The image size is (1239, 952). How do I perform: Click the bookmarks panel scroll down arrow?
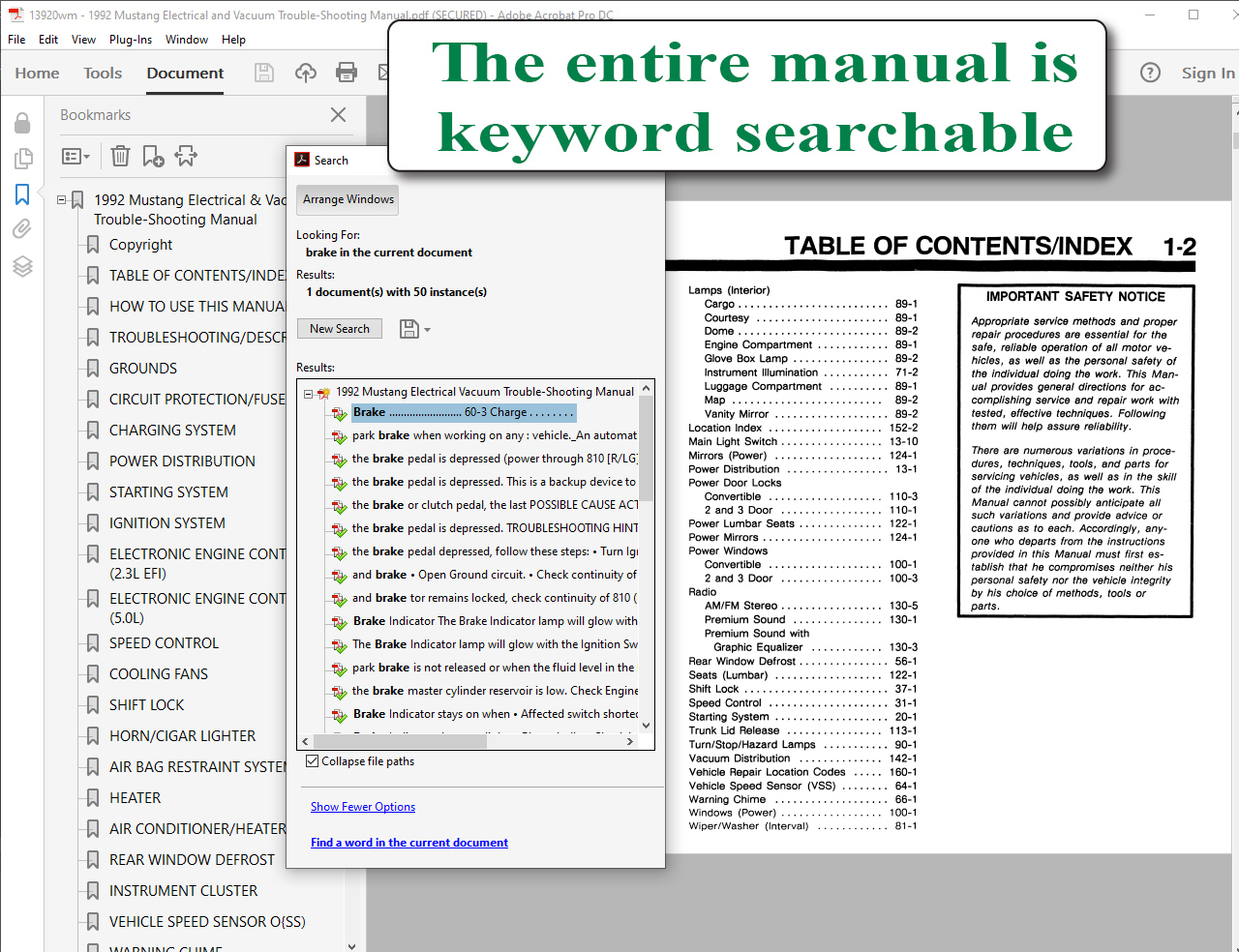pyautogui.click(x=351, y=946)
